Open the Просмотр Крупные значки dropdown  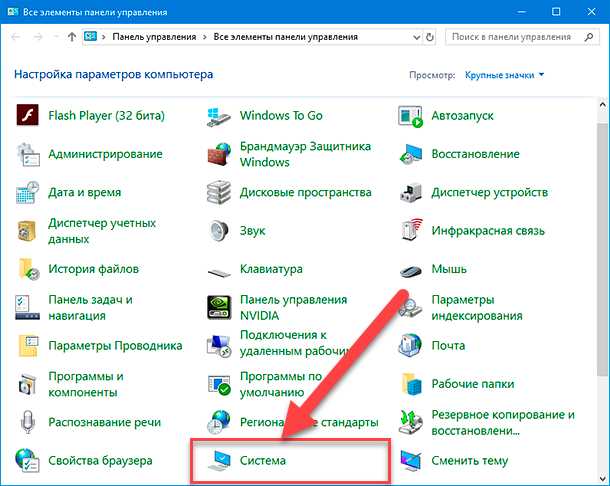point(504,75)
